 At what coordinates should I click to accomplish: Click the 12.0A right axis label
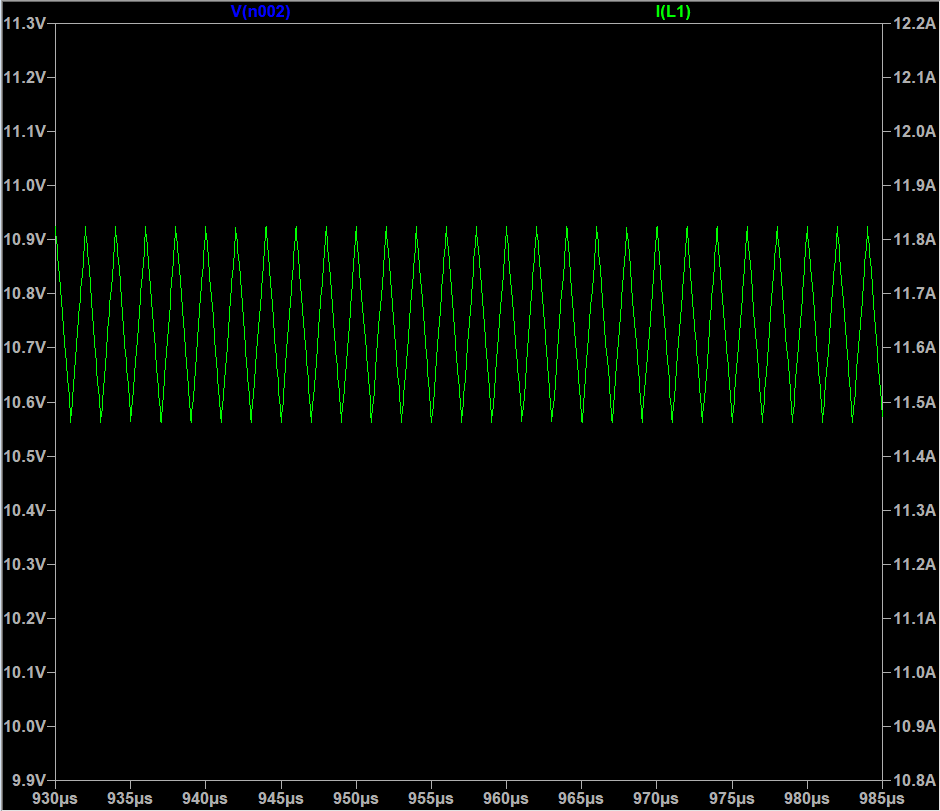915,131
